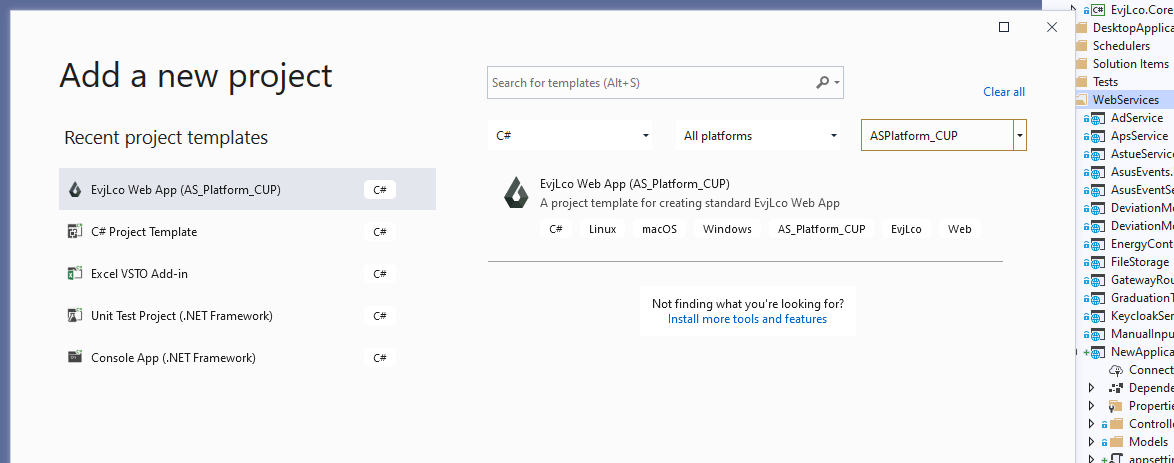This screenshot has width=1174, height=463.
Task: Select EvjLco Web App in recent templates
Action: (247, 190)
